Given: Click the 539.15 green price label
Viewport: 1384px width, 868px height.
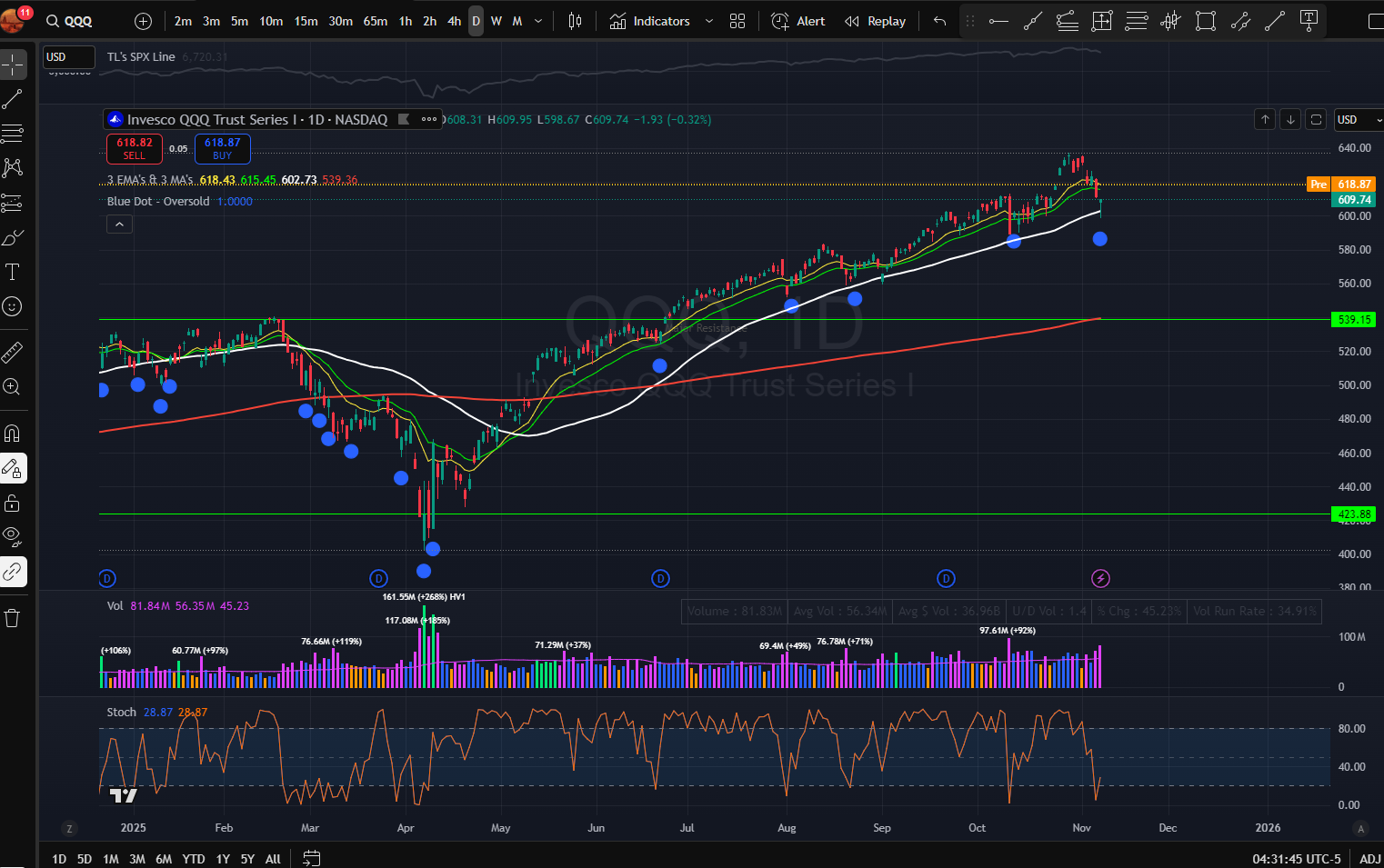Looking at the screenshot, I should [x=1354, y=319].
